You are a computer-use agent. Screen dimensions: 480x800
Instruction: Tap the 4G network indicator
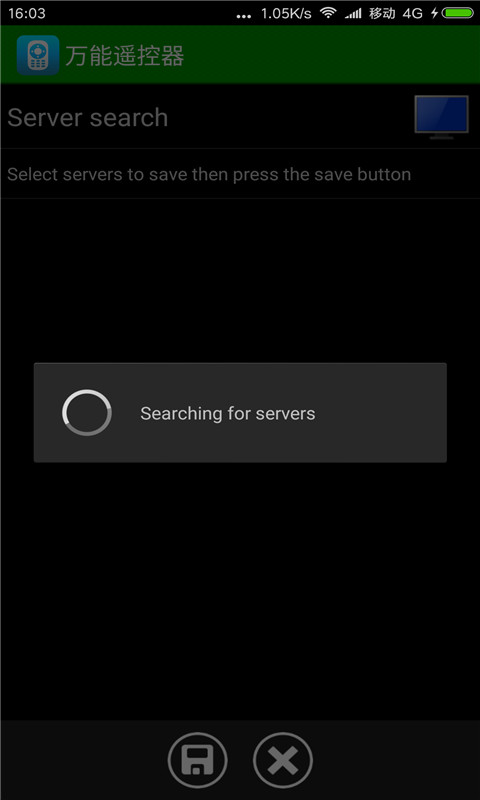[413, 13]
